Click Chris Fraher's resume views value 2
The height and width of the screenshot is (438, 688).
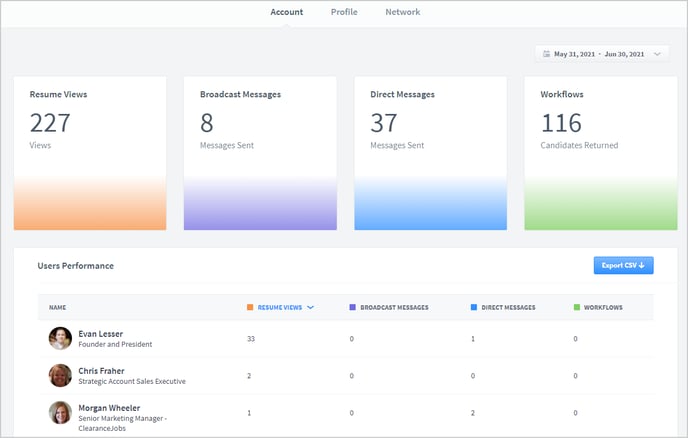(249, 376)
